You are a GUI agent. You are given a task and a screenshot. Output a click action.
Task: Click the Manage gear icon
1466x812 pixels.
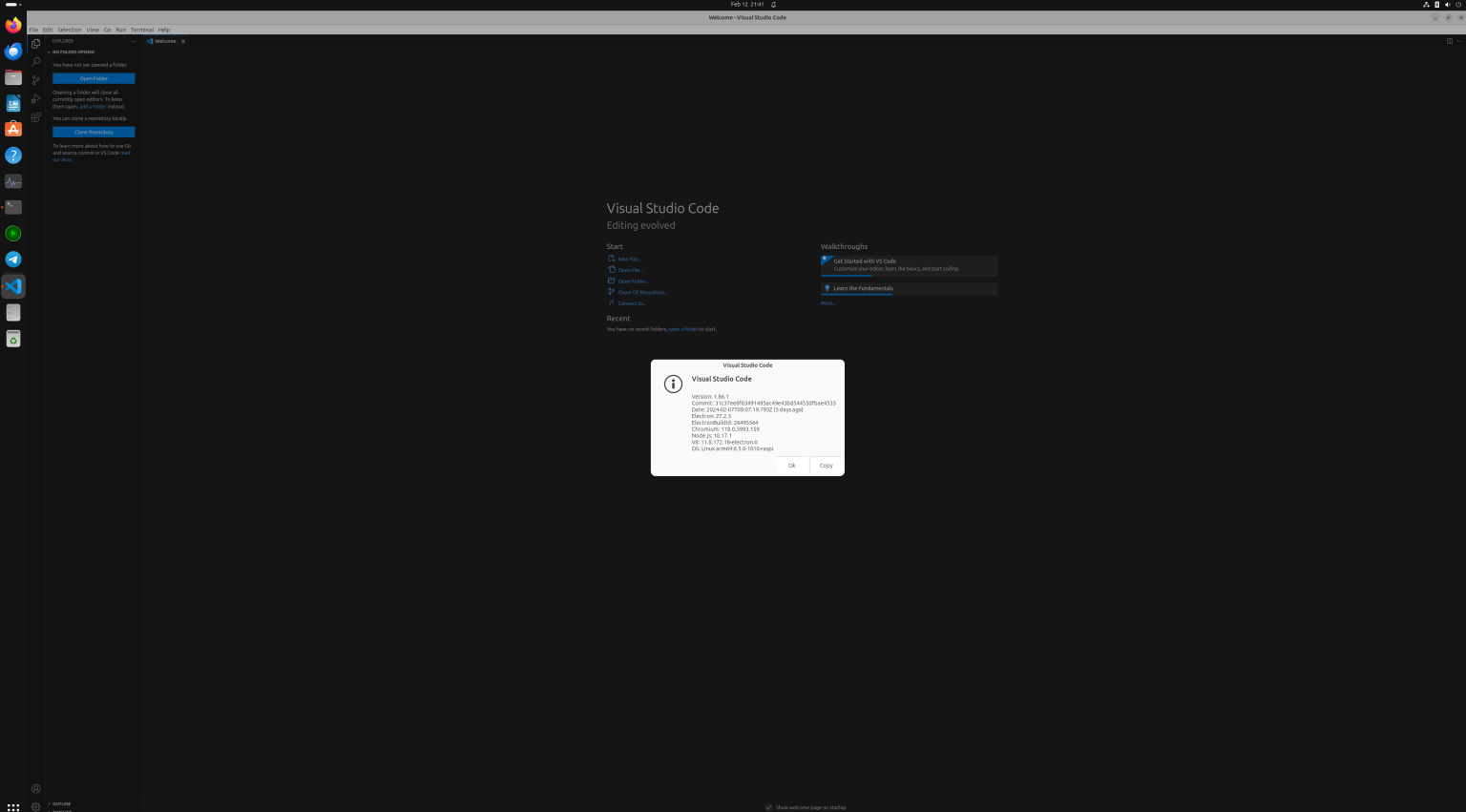point(34,807)
